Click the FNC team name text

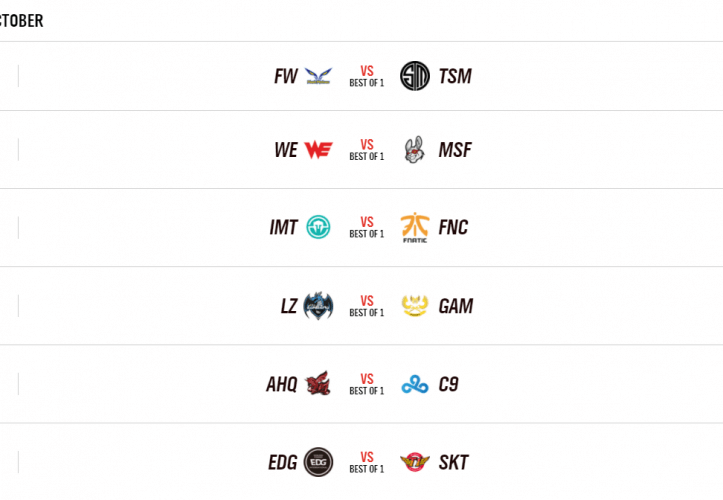[453, 228]
